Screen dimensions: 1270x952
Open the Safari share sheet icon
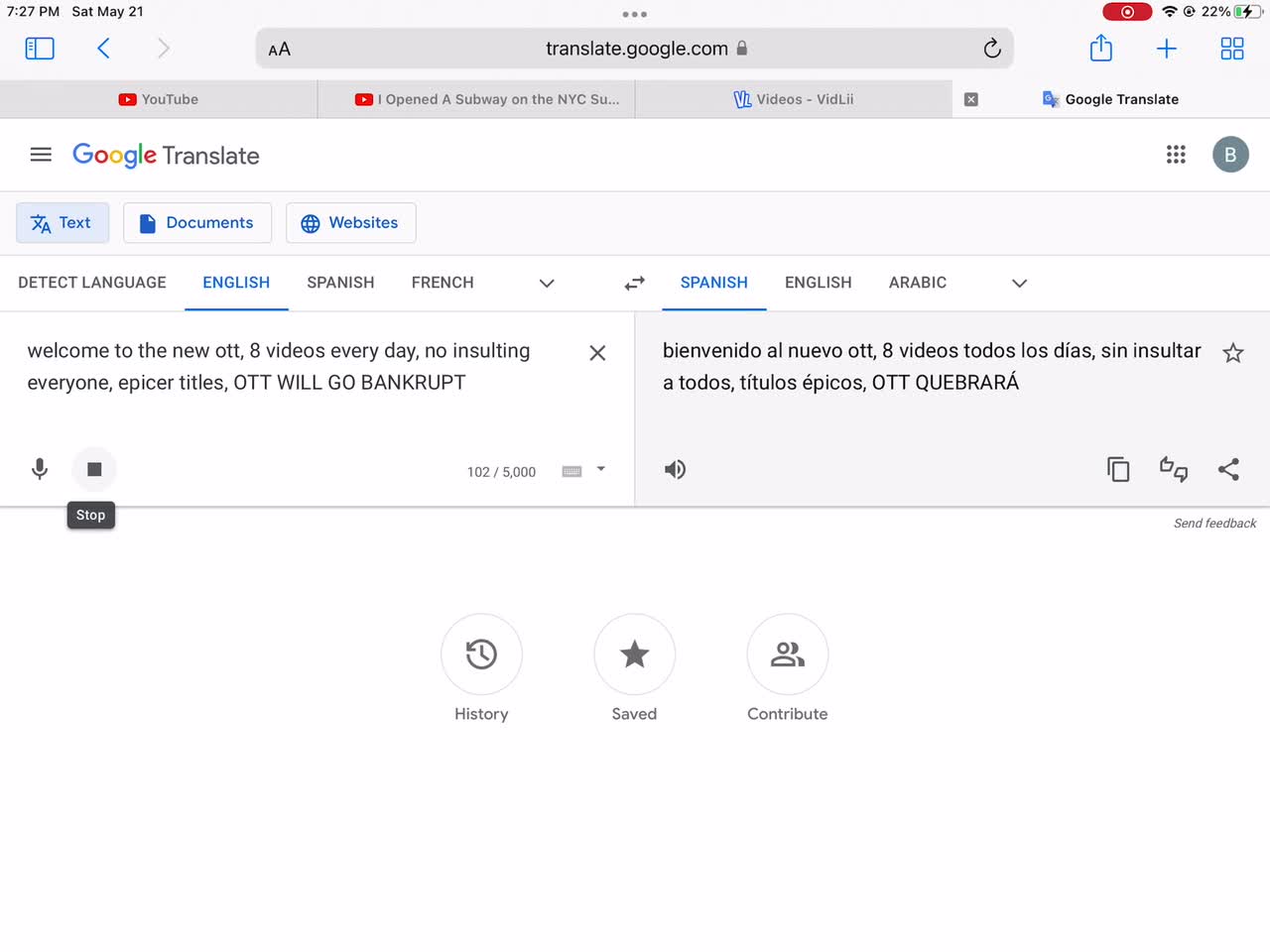pyautogui.click(x=1101, y=48)
